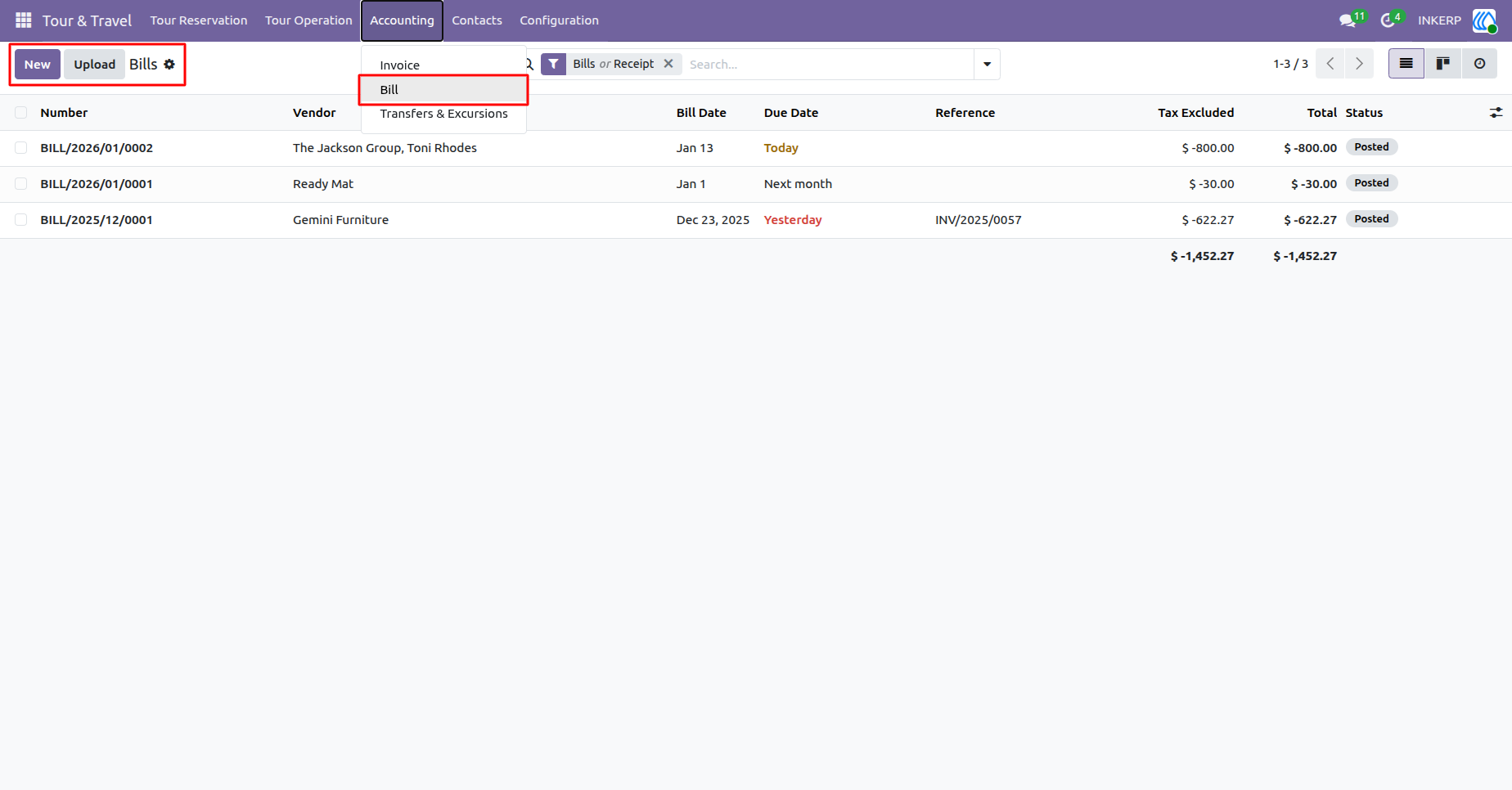Viewport: 1512px width, 790px height.
Task: Click into the Search field
Action: tap(828, 64)
